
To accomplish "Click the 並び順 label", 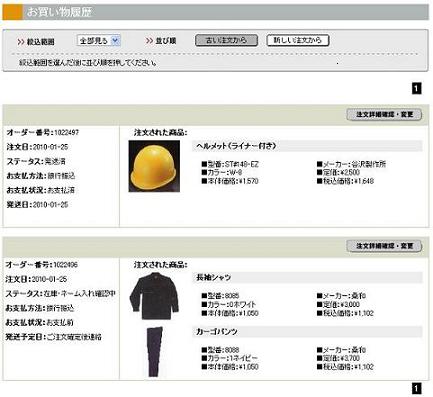I will (x=166, y=41).
